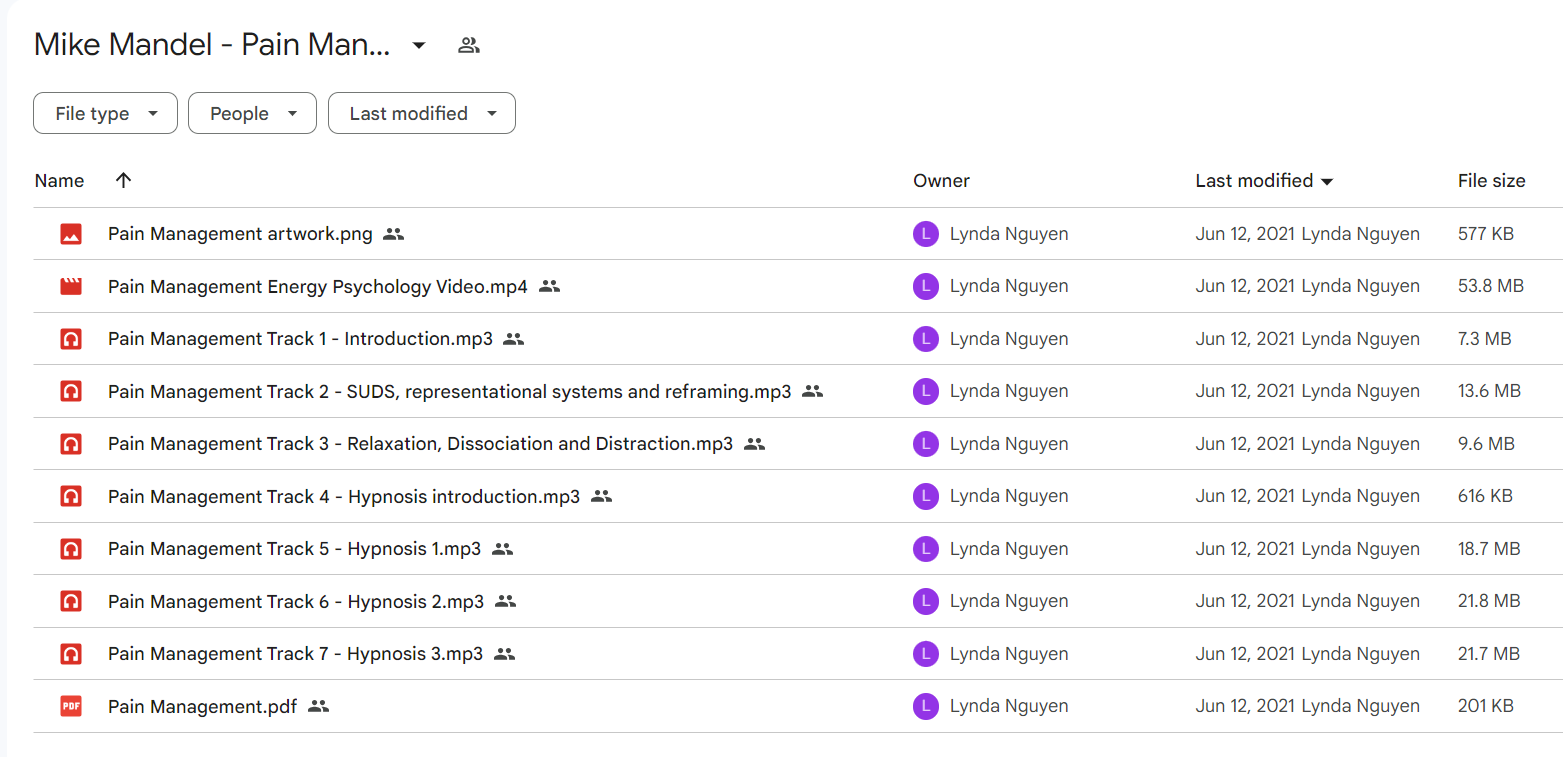
Task: Select file Pain Management artwork.png
Action: [240, 234]
